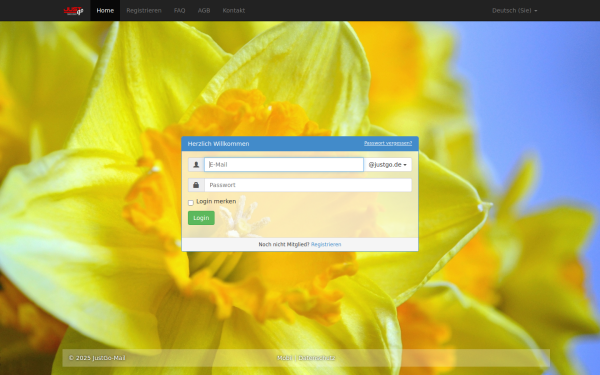This screenshot has width=600, height=375.
Task: Click the Noch nicht Mitglied? text
Action: click(x=284, y=244)
